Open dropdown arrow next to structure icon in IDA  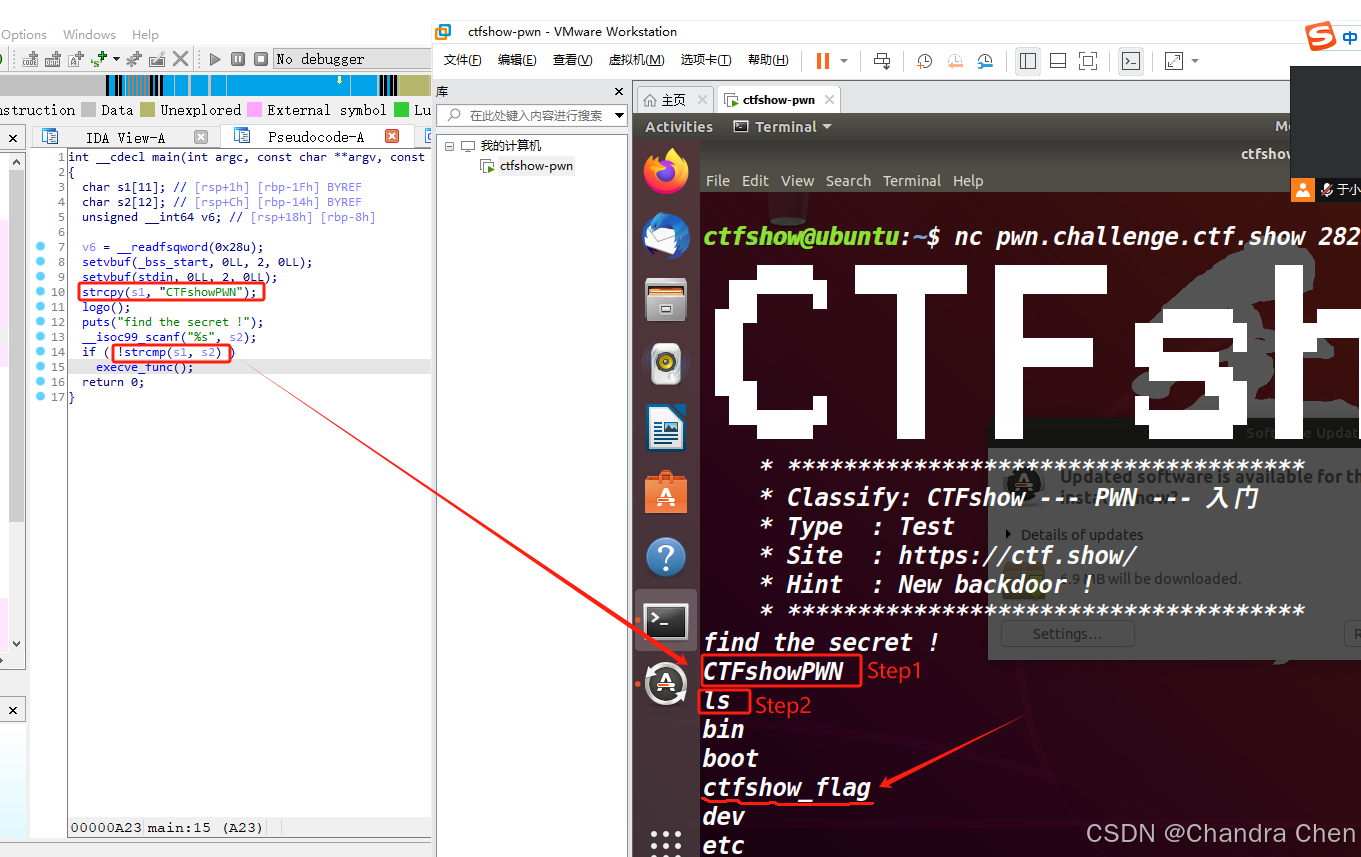(x=116, y=59)
